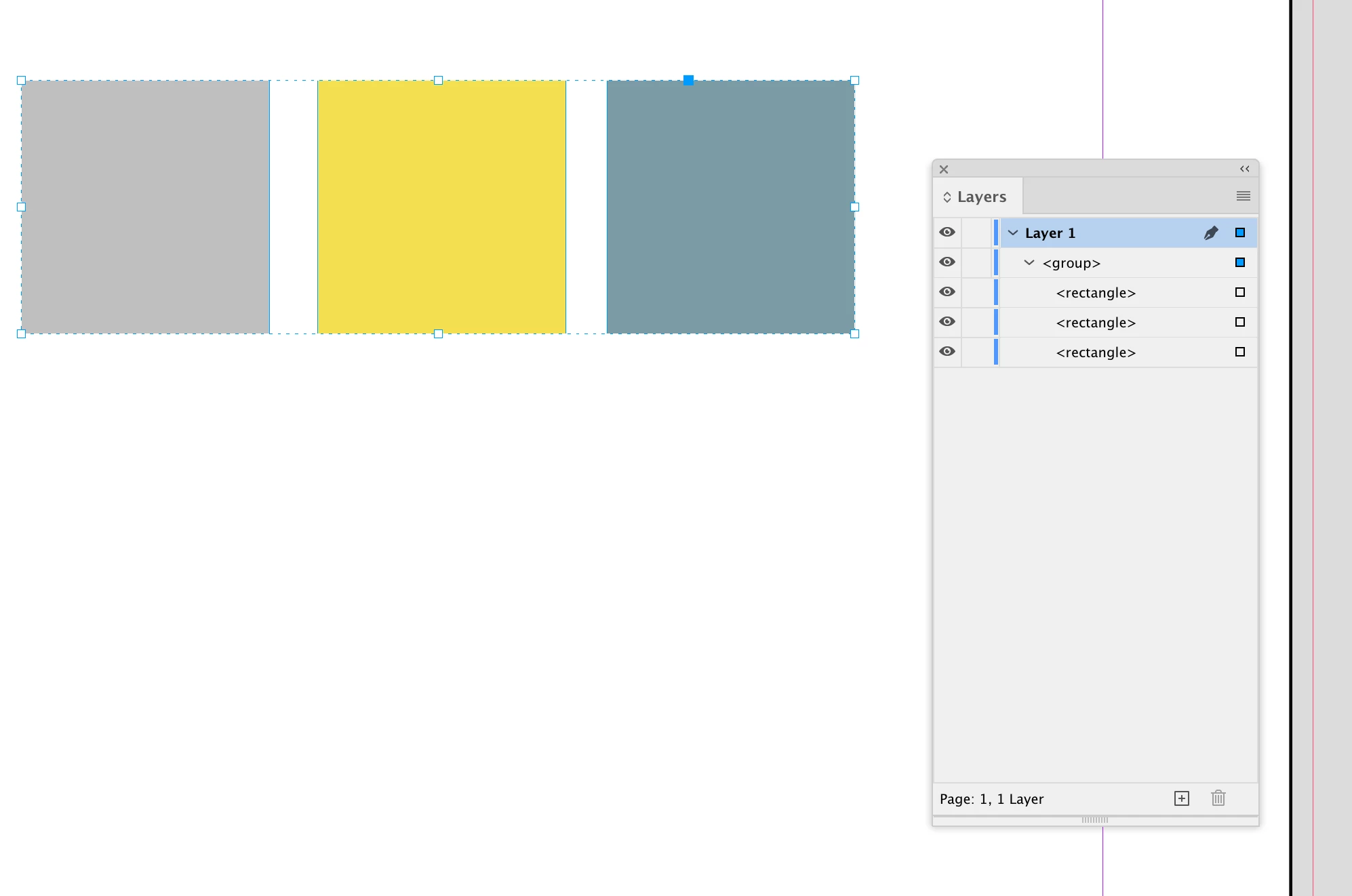
Task: Click the yellow rectangle on the canvas
Action: 441,207
